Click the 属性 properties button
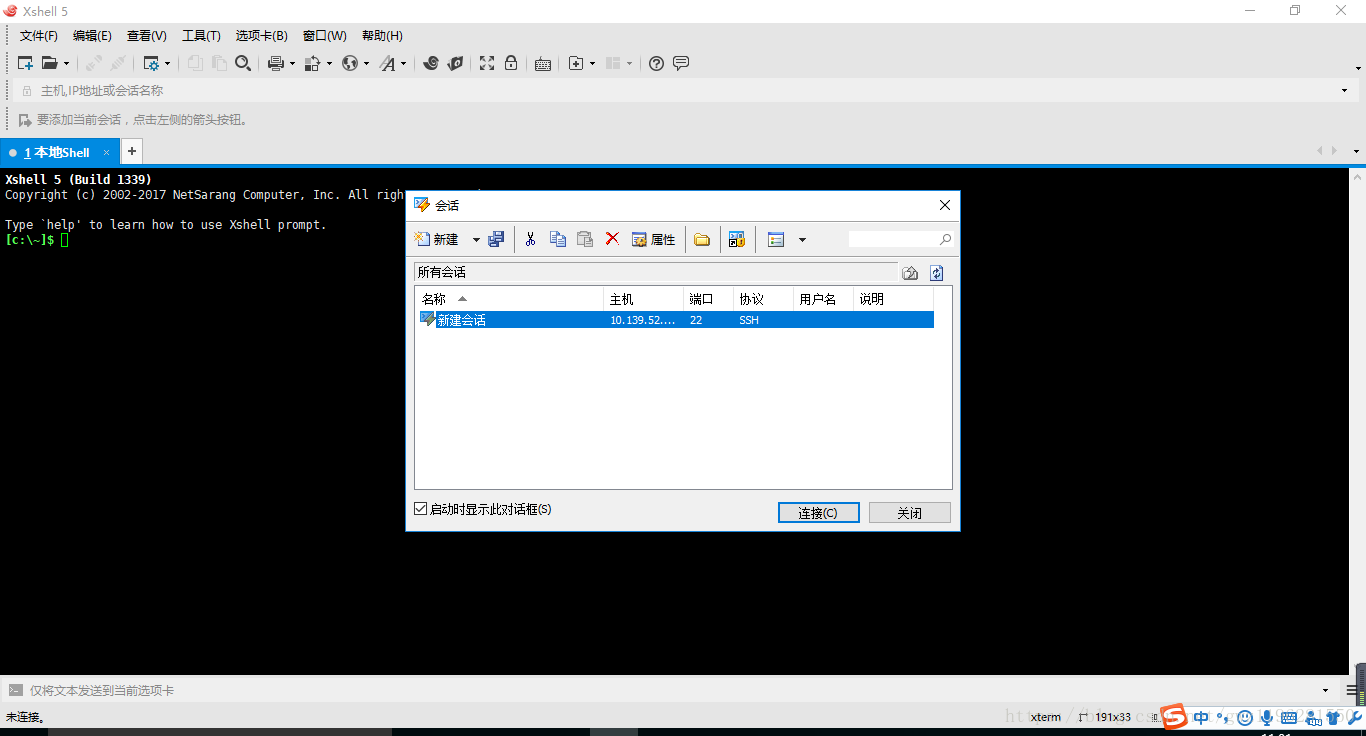The image size is (1366, 736). (653, 240)
